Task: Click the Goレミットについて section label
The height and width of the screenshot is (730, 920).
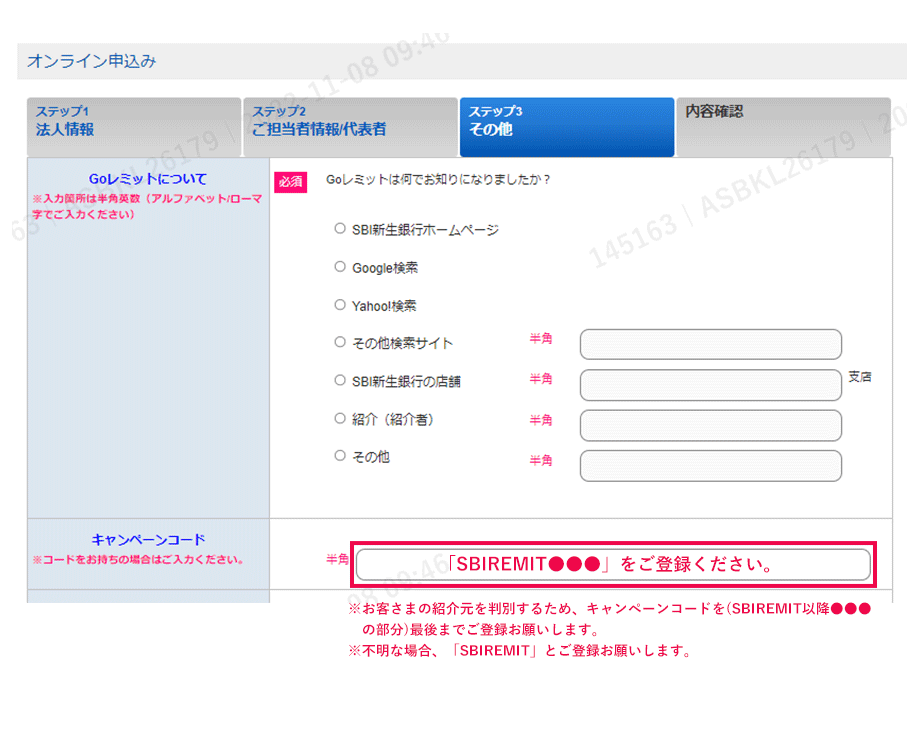Action: pyautogui.click(x=148, y=179)
